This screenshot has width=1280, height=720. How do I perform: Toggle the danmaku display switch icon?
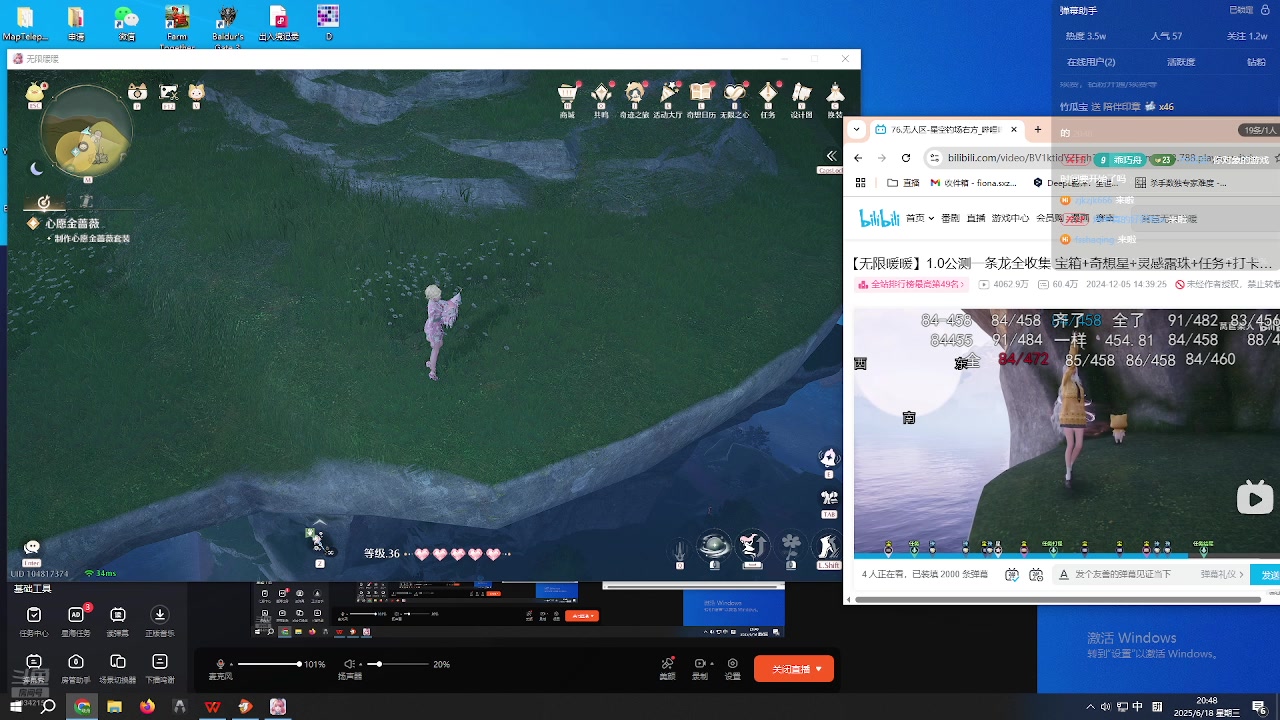1012,575
